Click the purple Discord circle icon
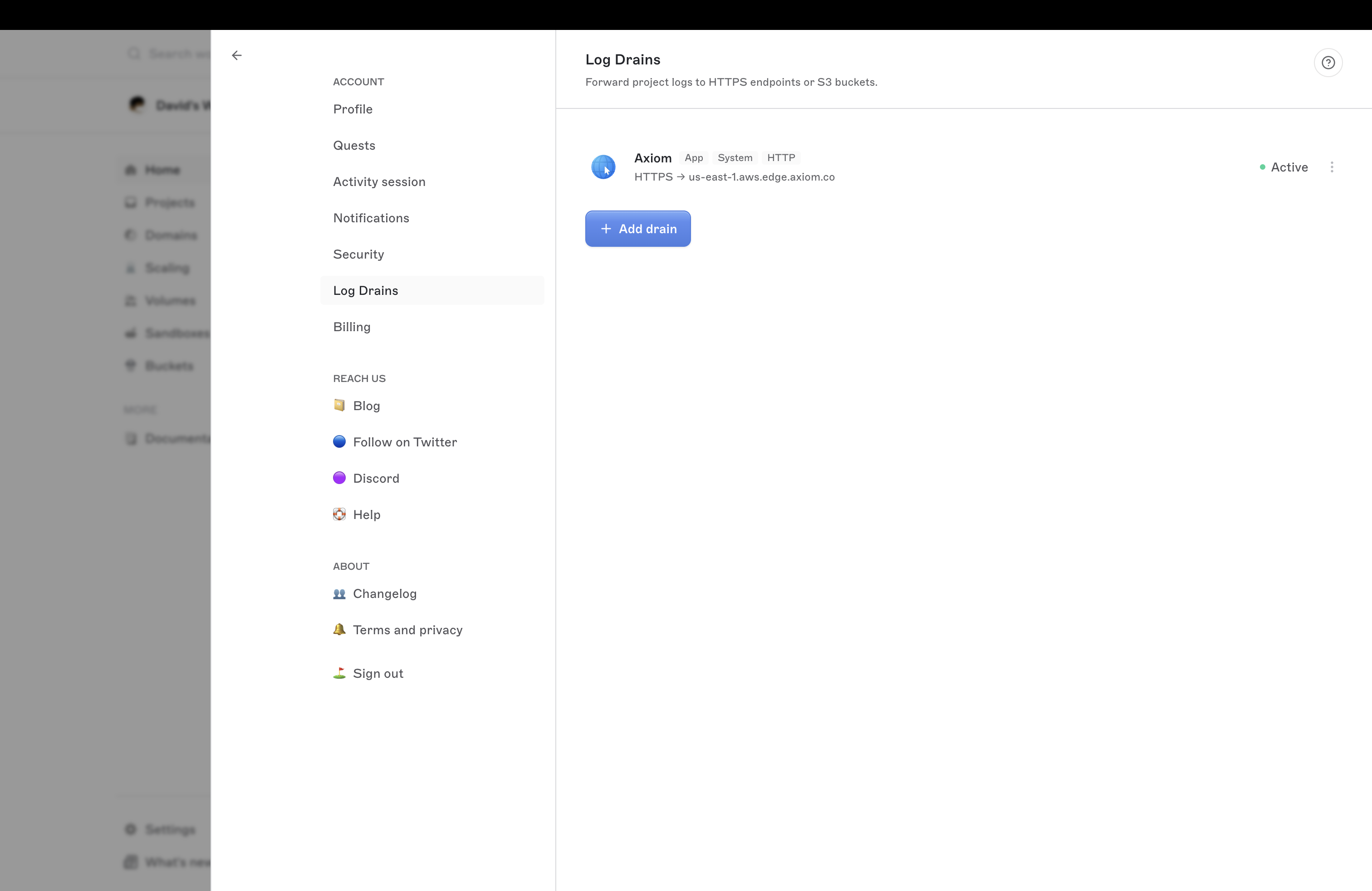The height and width of the screenshot is (891, 1372). 339,478
